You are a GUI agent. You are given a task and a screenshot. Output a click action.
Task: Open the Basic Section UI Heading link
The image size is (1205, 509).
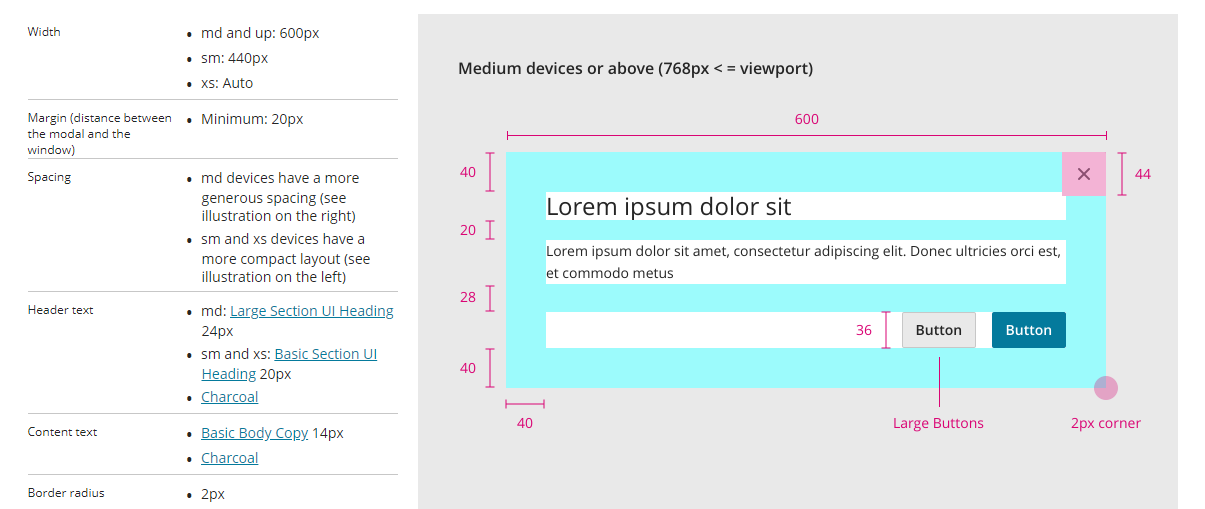click(x=289, y=364)
